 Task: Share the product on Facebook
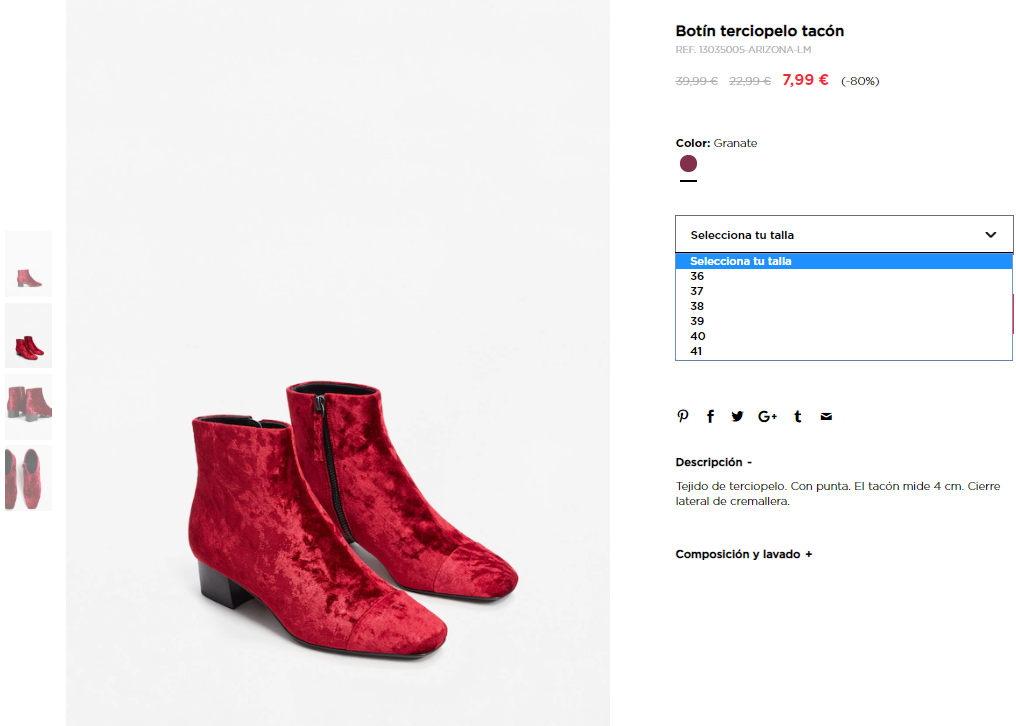pyautogui.click(x=710, y=416)
